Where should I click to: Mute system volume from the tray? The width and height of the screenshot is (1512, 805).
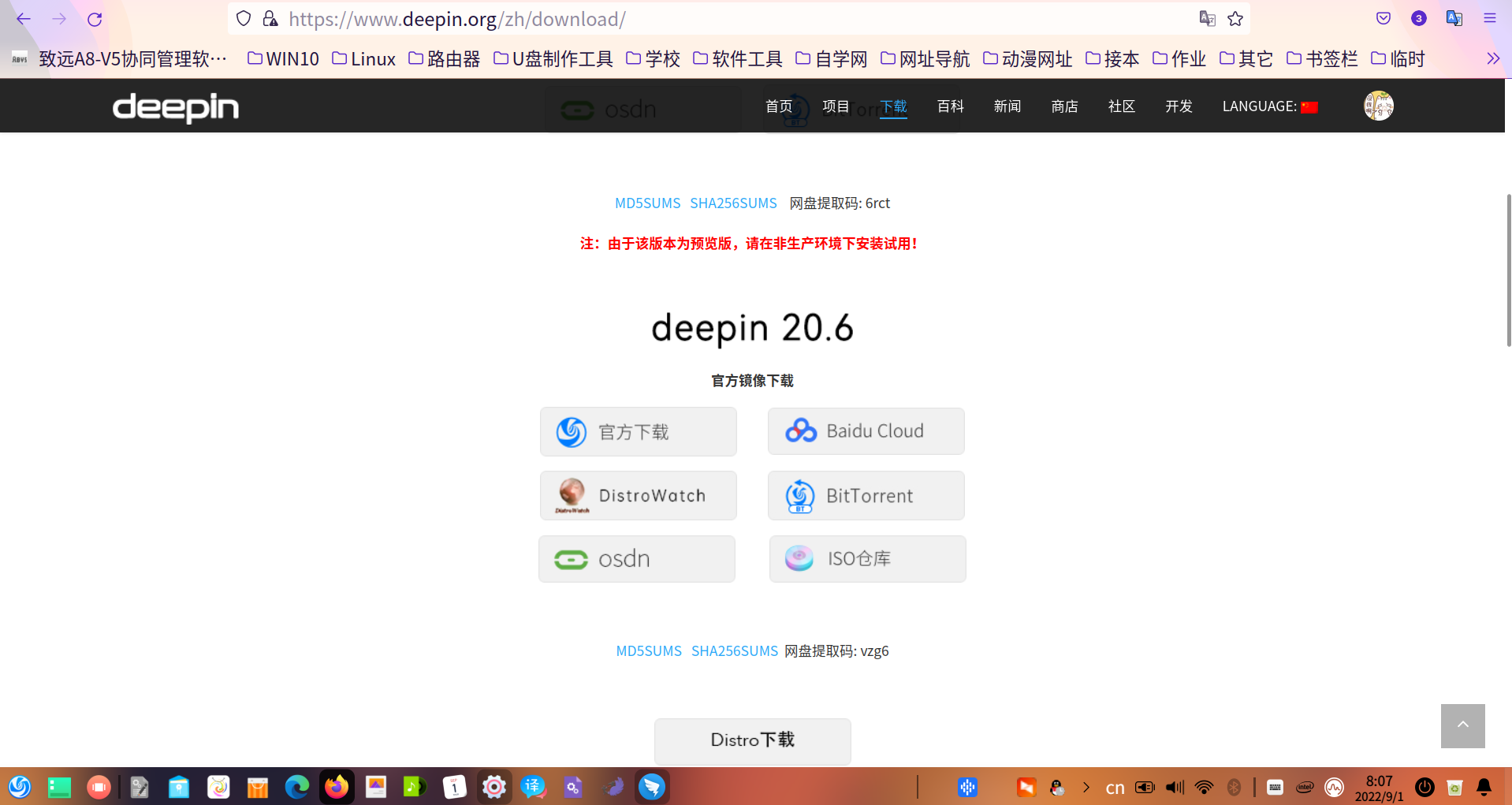(1172, 787)
